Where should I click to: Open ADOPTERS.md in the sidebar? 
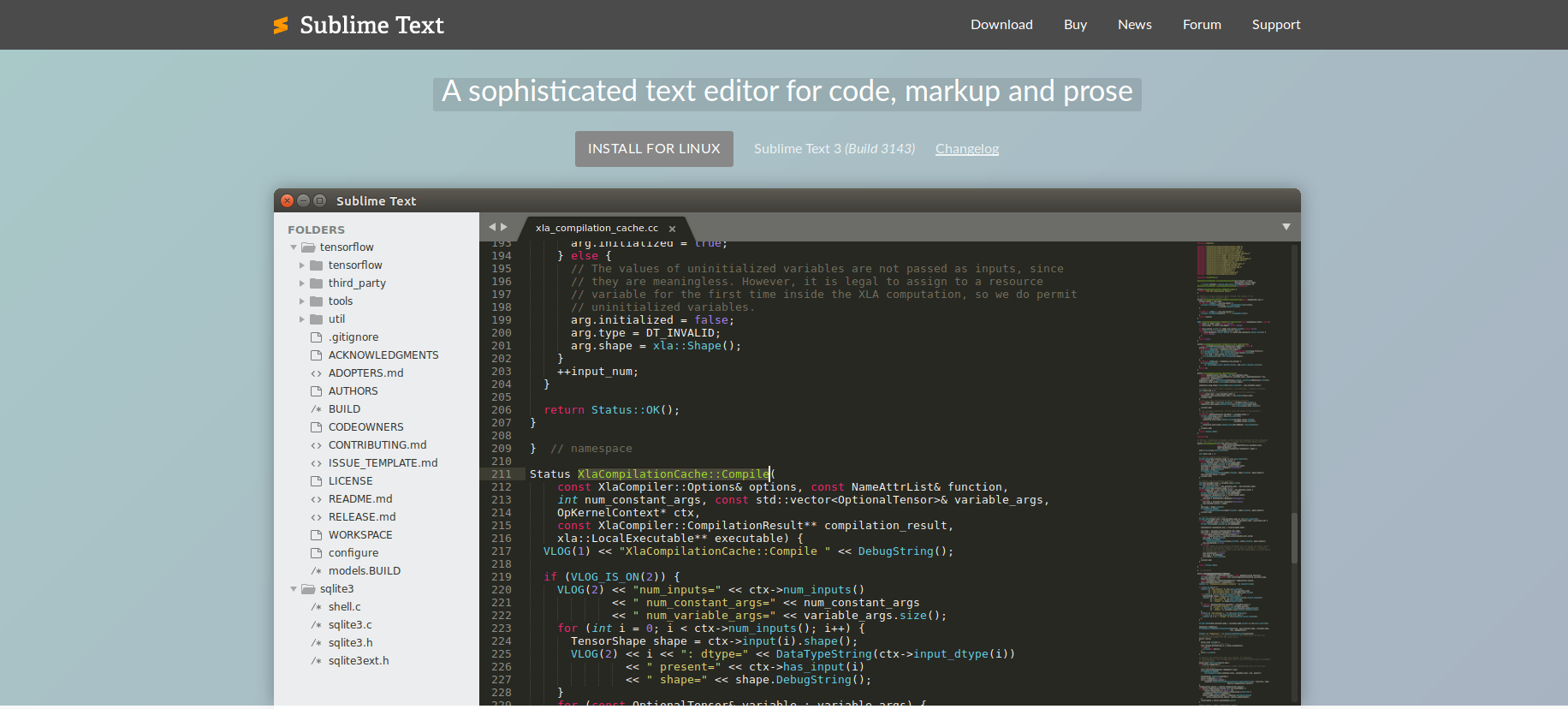coord(365,373)
